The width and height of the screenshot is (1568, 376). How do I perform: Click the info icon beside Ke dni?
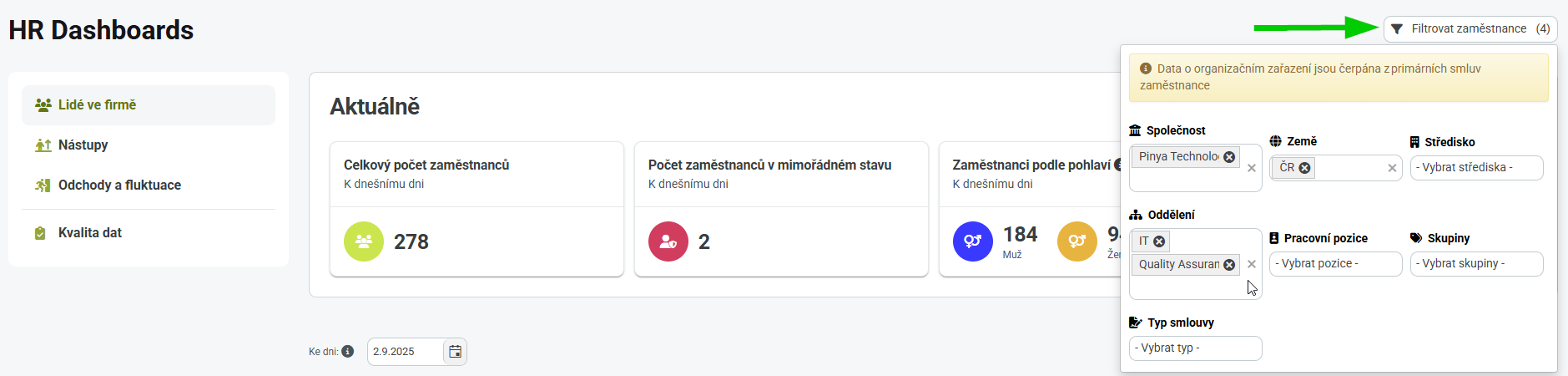point(348,352)
